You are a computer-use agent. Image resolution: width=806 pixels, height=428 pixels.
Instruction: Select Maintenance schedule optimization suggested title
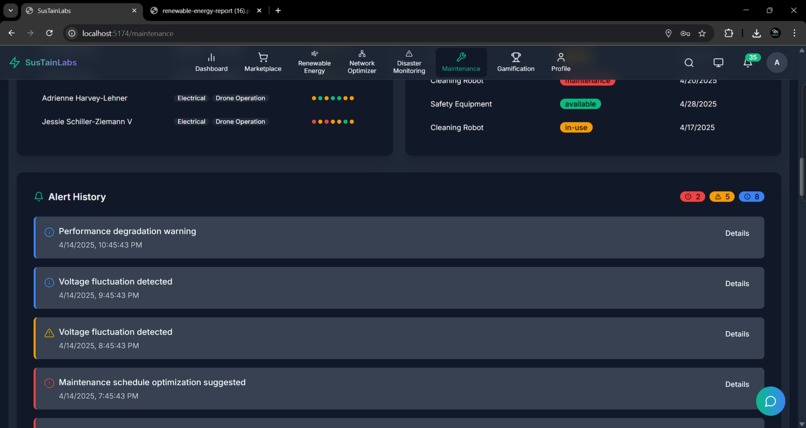tap(152, 382)
